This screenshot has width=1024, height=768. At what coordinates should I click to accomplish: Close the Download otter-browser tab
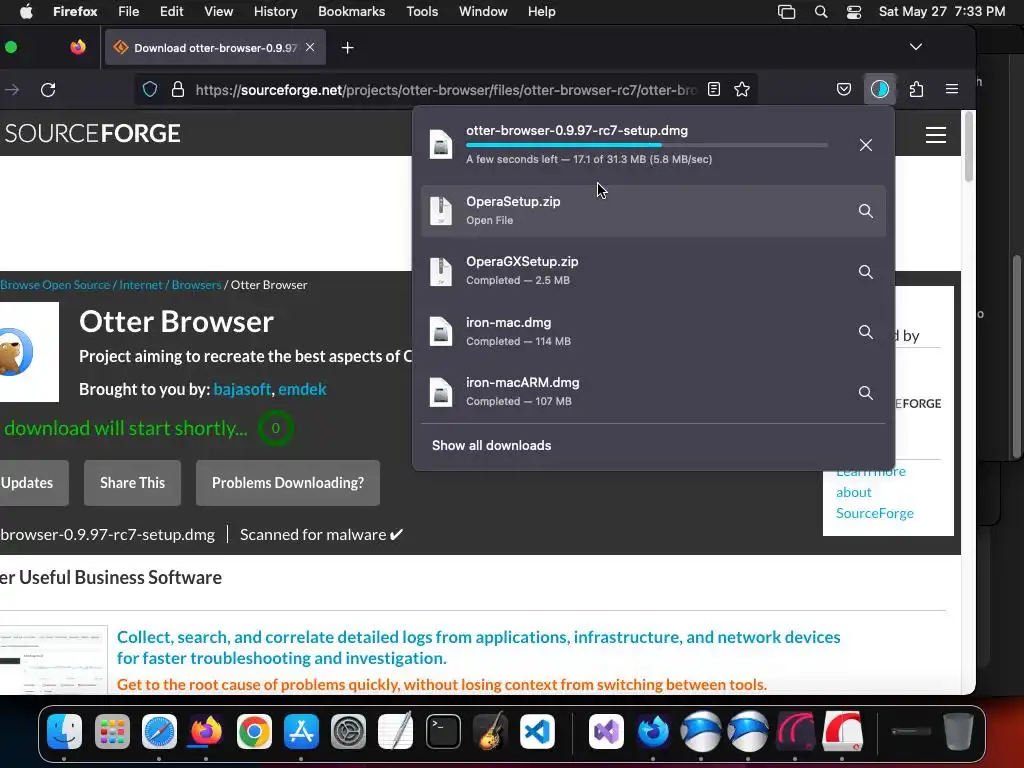pyautogui.click(x=310, y=47)
